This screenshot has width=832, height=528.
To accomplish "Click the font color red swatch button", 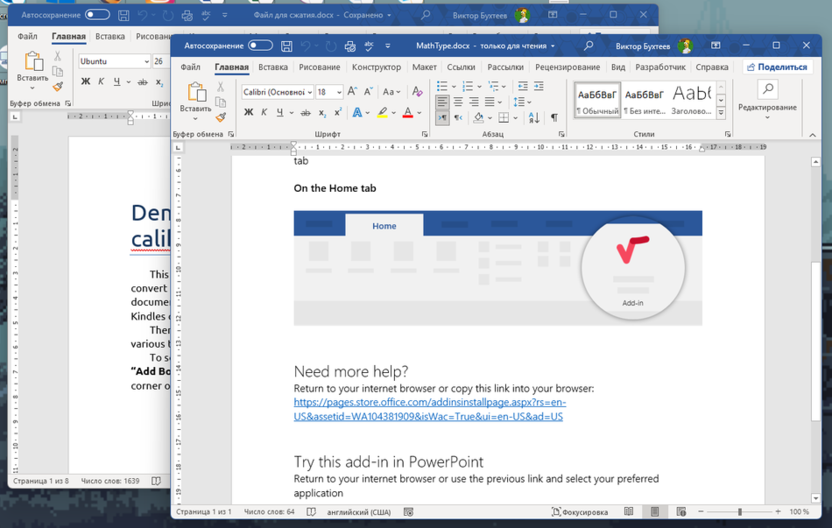I will (407, 113).
